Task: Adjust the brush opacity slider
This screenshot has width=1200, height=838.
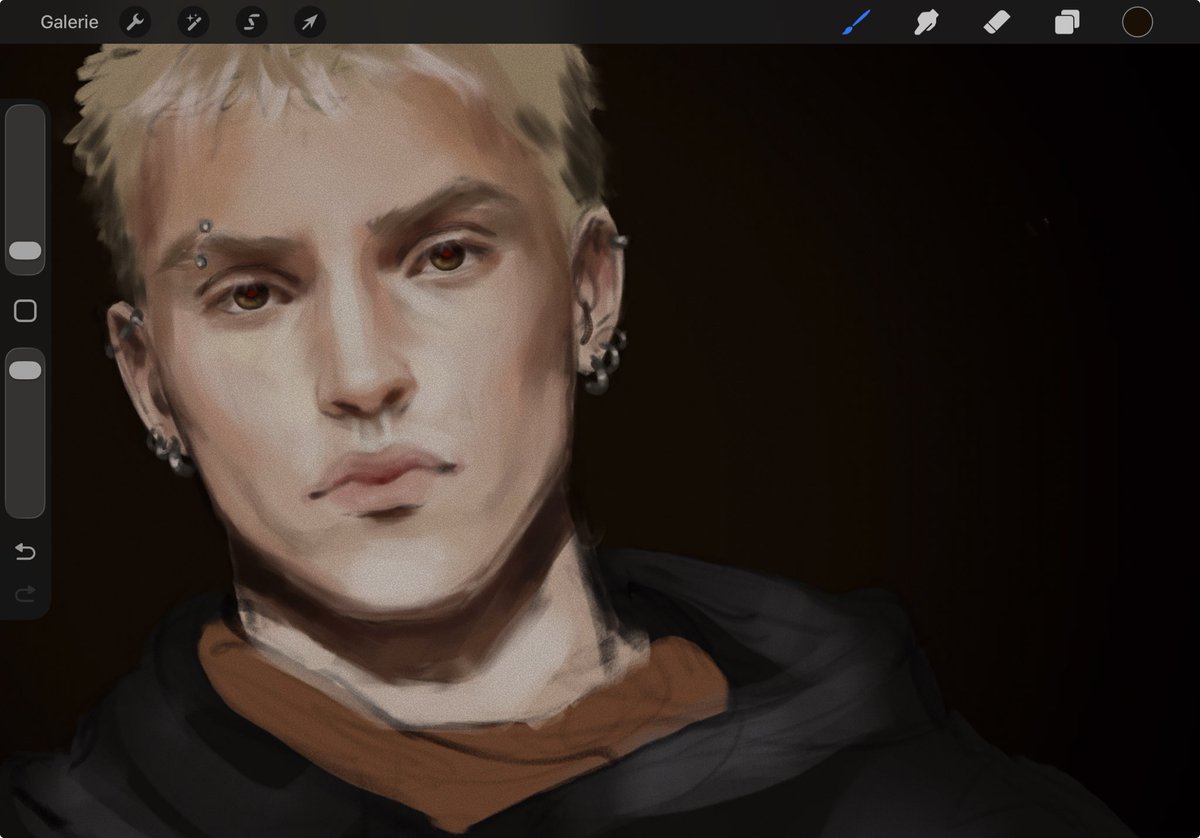Action: (x=25, y=432)
